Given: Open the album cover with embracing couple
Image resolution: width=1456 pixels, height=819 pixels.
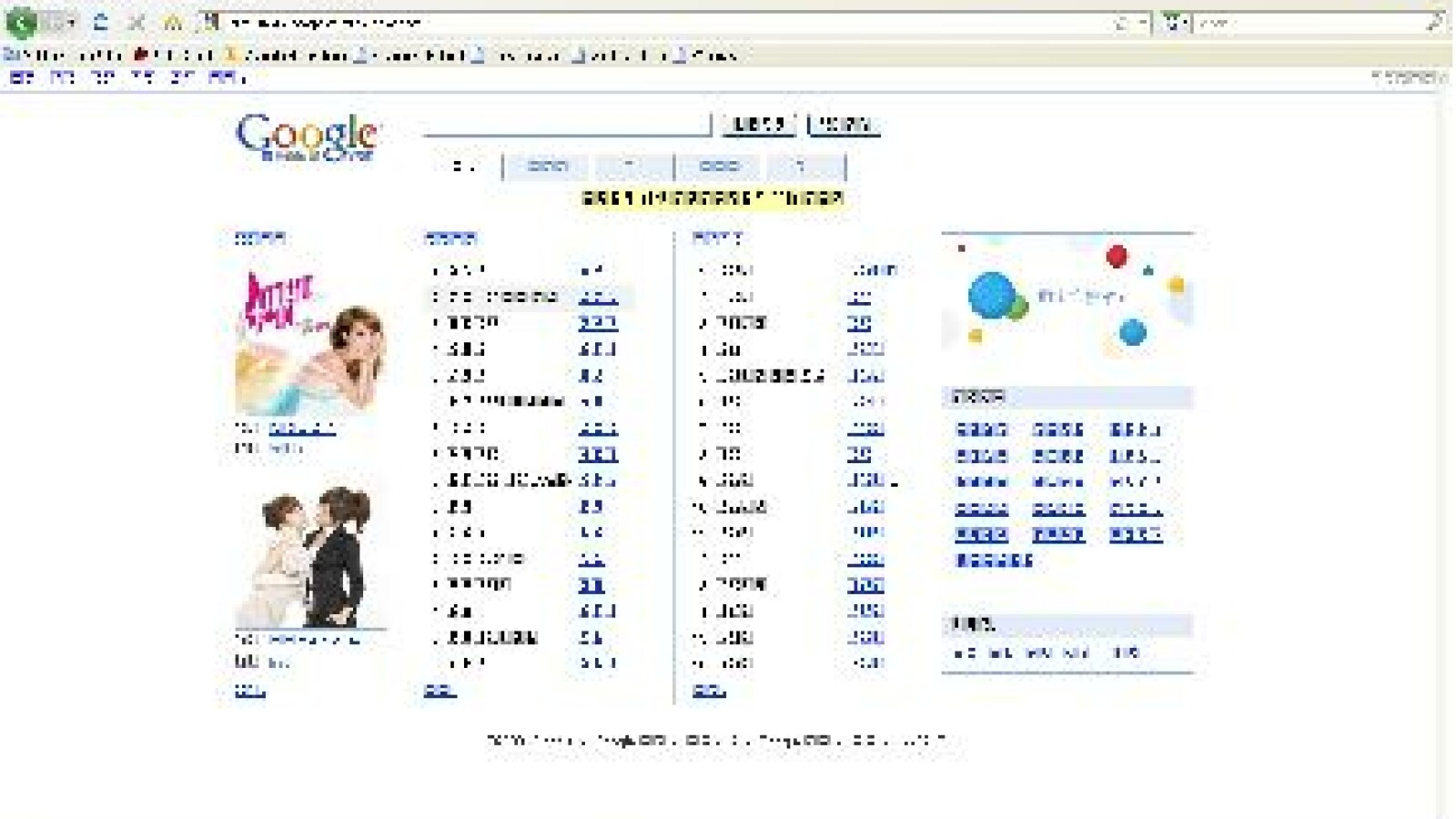Looking at the screenshot, I should point(309,555).
